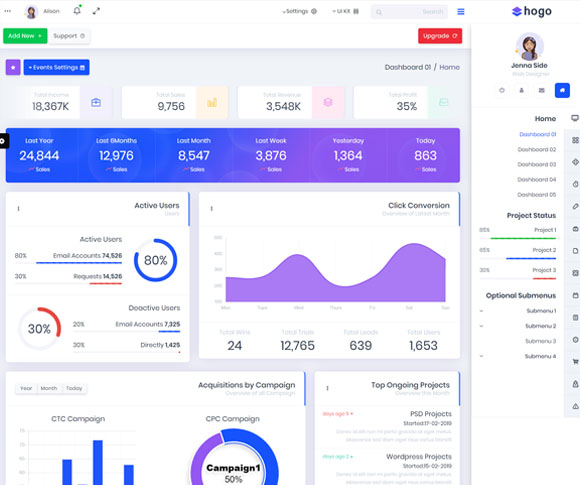This screenshot has width=580, height=485.
Task: Open the UI Kit dropdown
Action: [x=345, y=11]
